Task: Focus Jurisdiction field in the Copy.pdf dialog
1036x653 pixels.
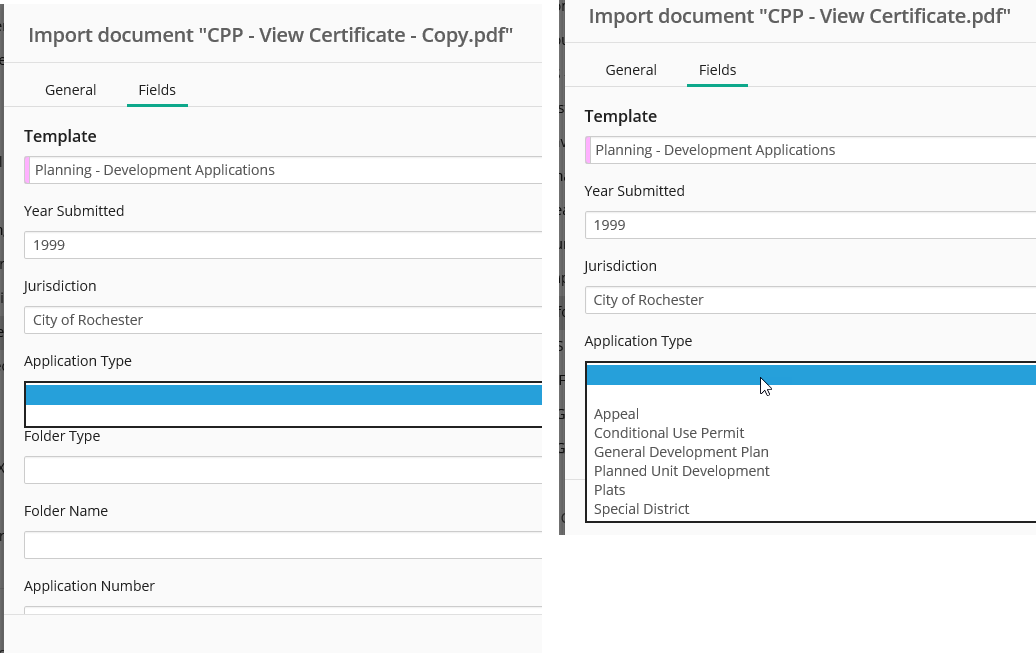Action: (x=283, y=320)
